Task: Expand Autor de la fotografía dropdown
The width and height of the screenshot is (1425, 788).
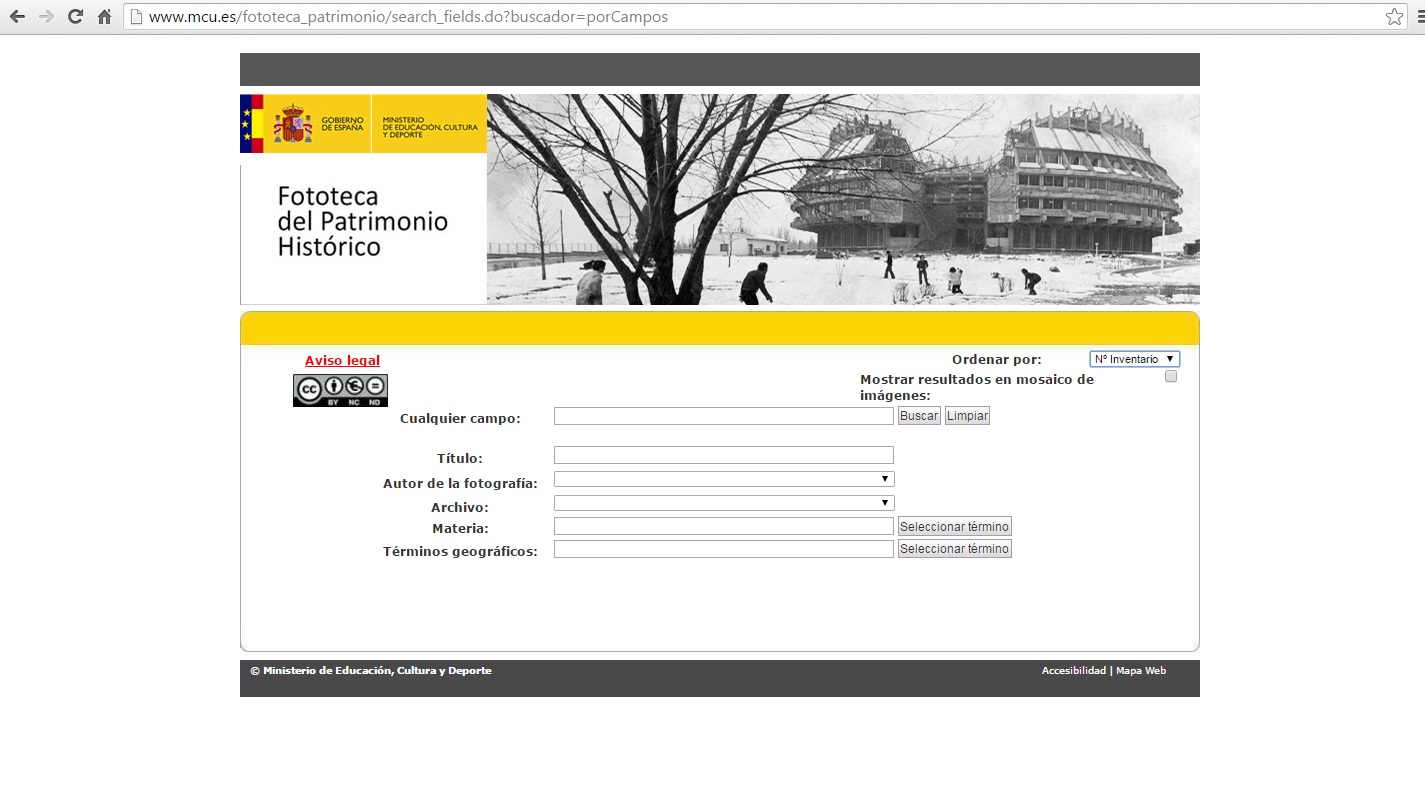Action: [x=724, y=480]
